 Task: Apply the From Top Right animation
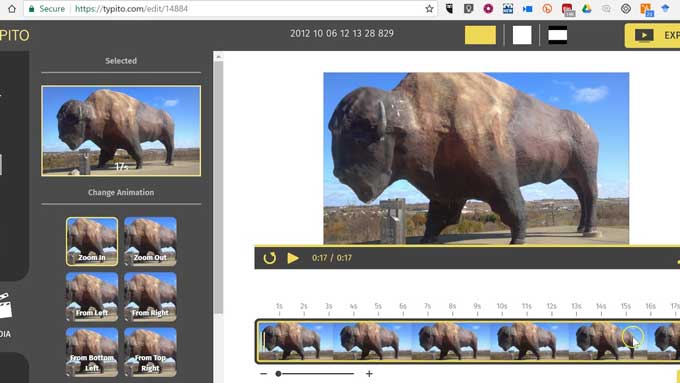[150, 352]
